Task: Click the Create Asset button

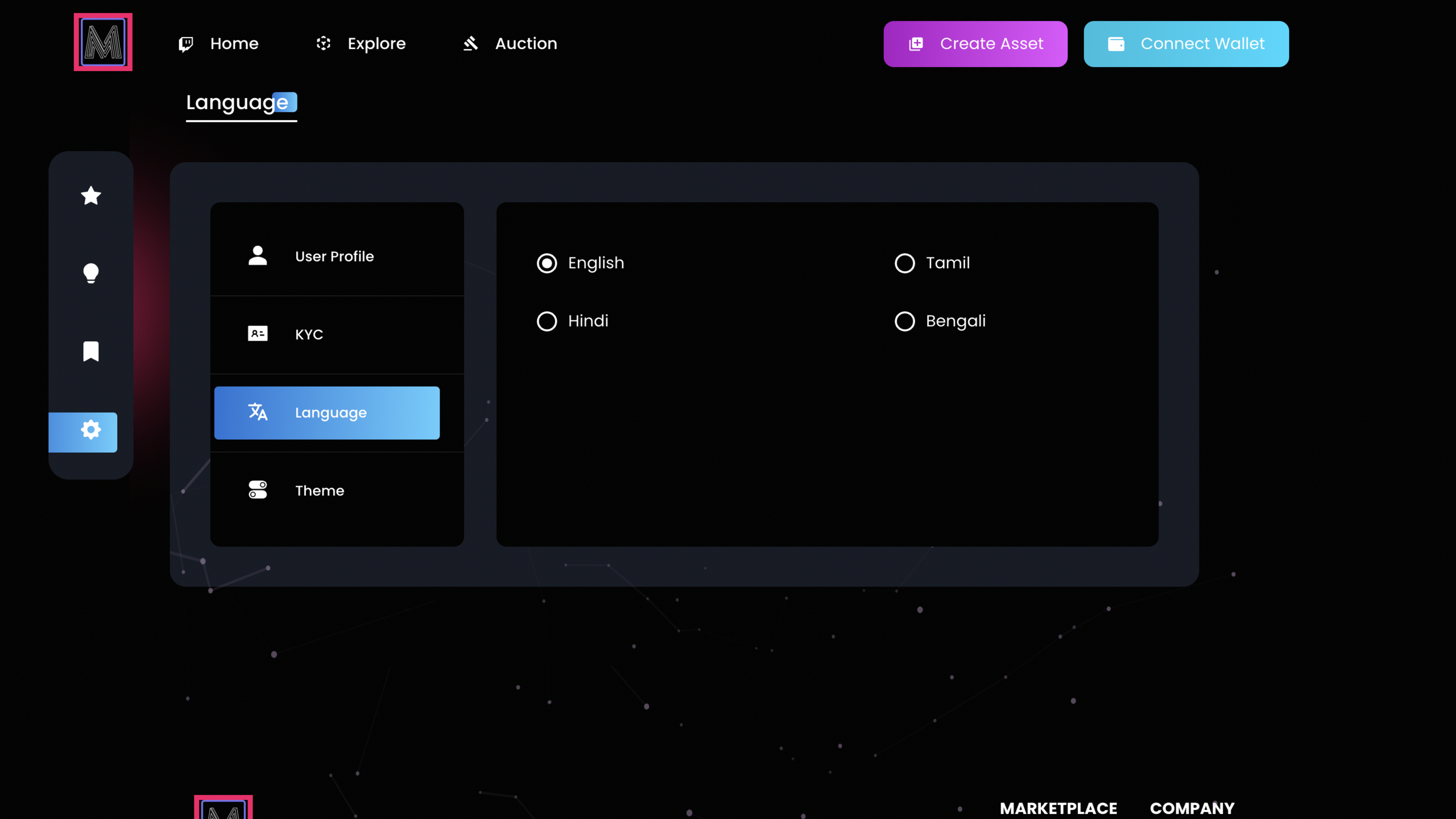Action: [x=975, y=44]
